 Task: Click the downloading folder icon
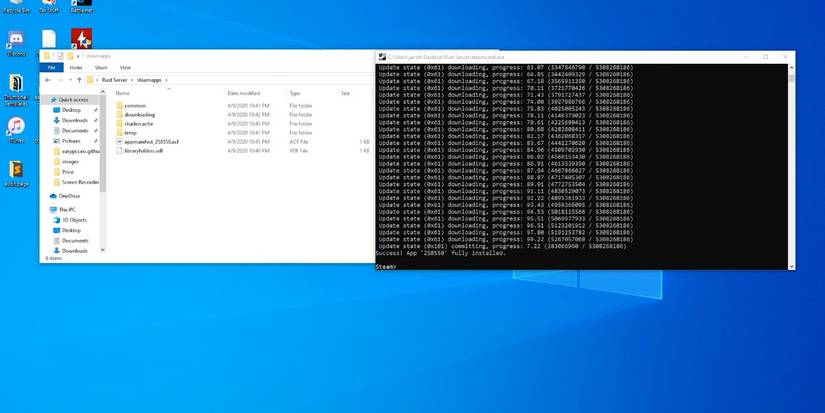(x=119, y=115)
